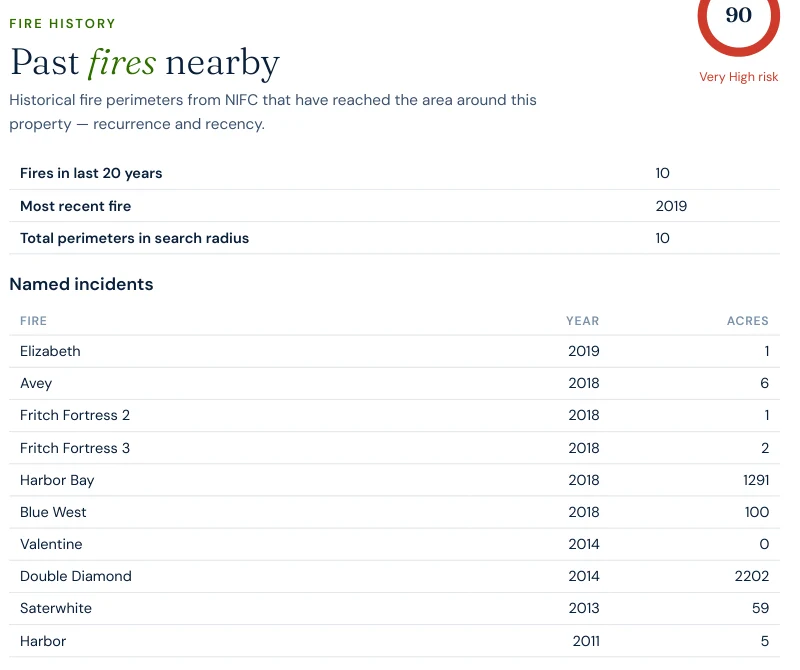800x670 pixels.
Task: Click the 90 risk score gauge
Action: (x=738, y=20)
